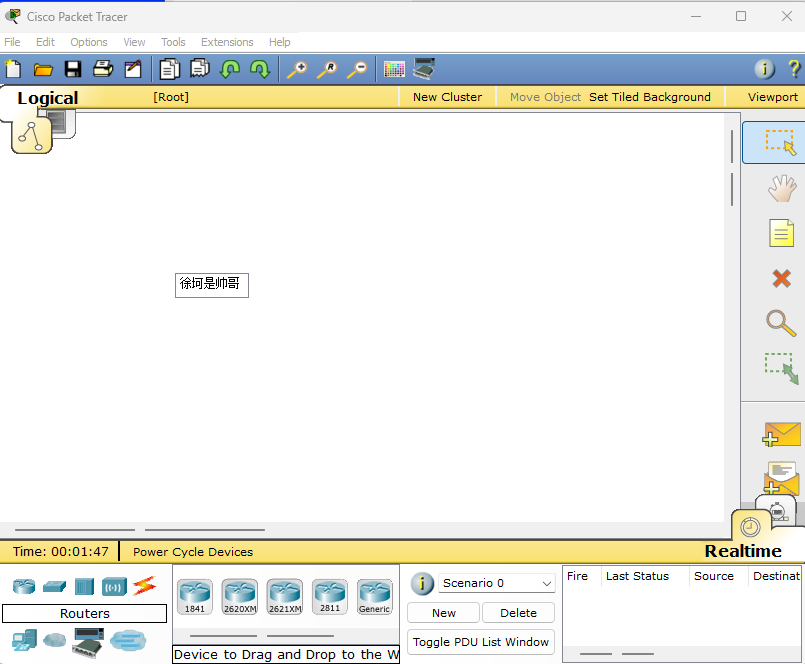Select Custom Made Devices icon
The image size is (805, 664).
[88, 642]
